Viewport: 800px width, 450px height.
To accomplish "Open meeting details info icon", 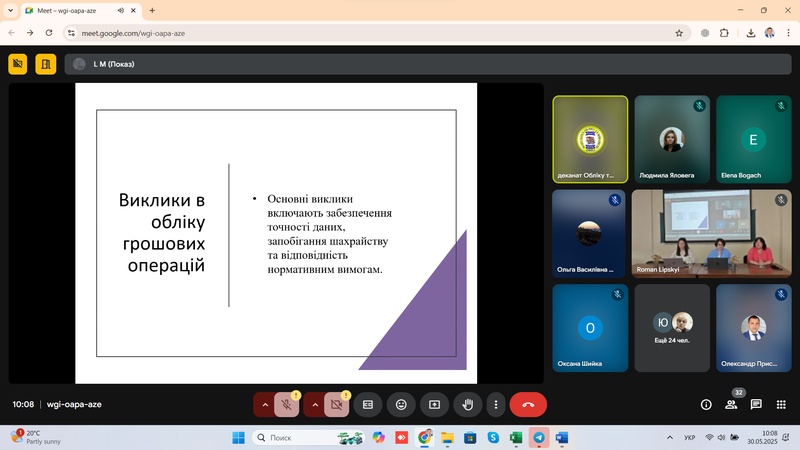I will pyautogui.click(x=706, y=405).
